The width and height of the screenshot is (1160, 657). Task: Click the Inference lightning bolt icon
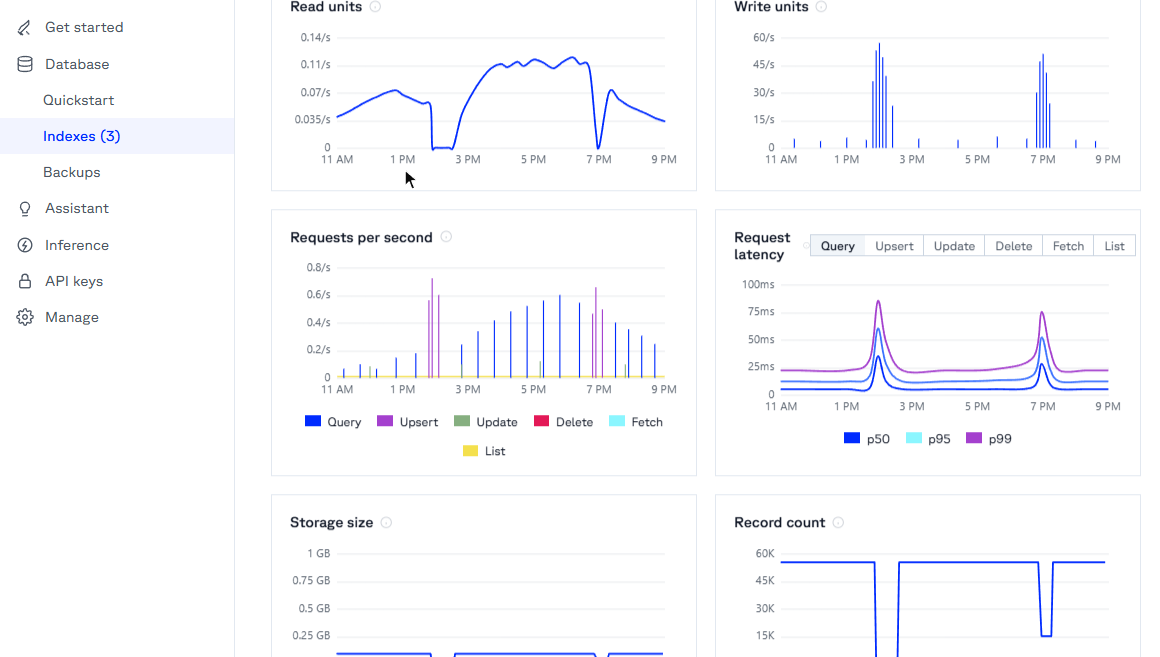click(24, 245)
